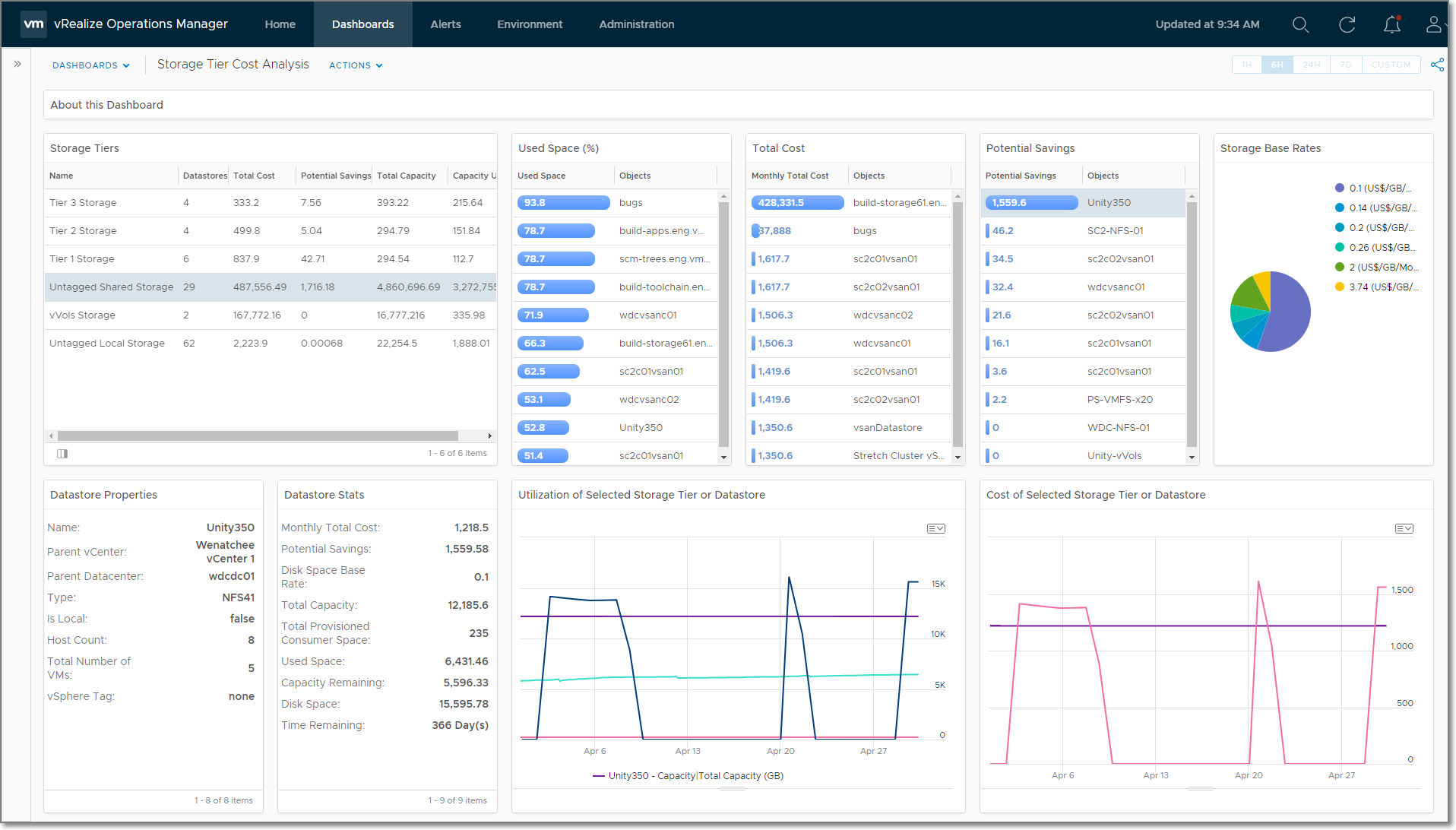1456x830 pixels.
Task: Select the Tier 3 Storage row
Action: coord(270,203)
